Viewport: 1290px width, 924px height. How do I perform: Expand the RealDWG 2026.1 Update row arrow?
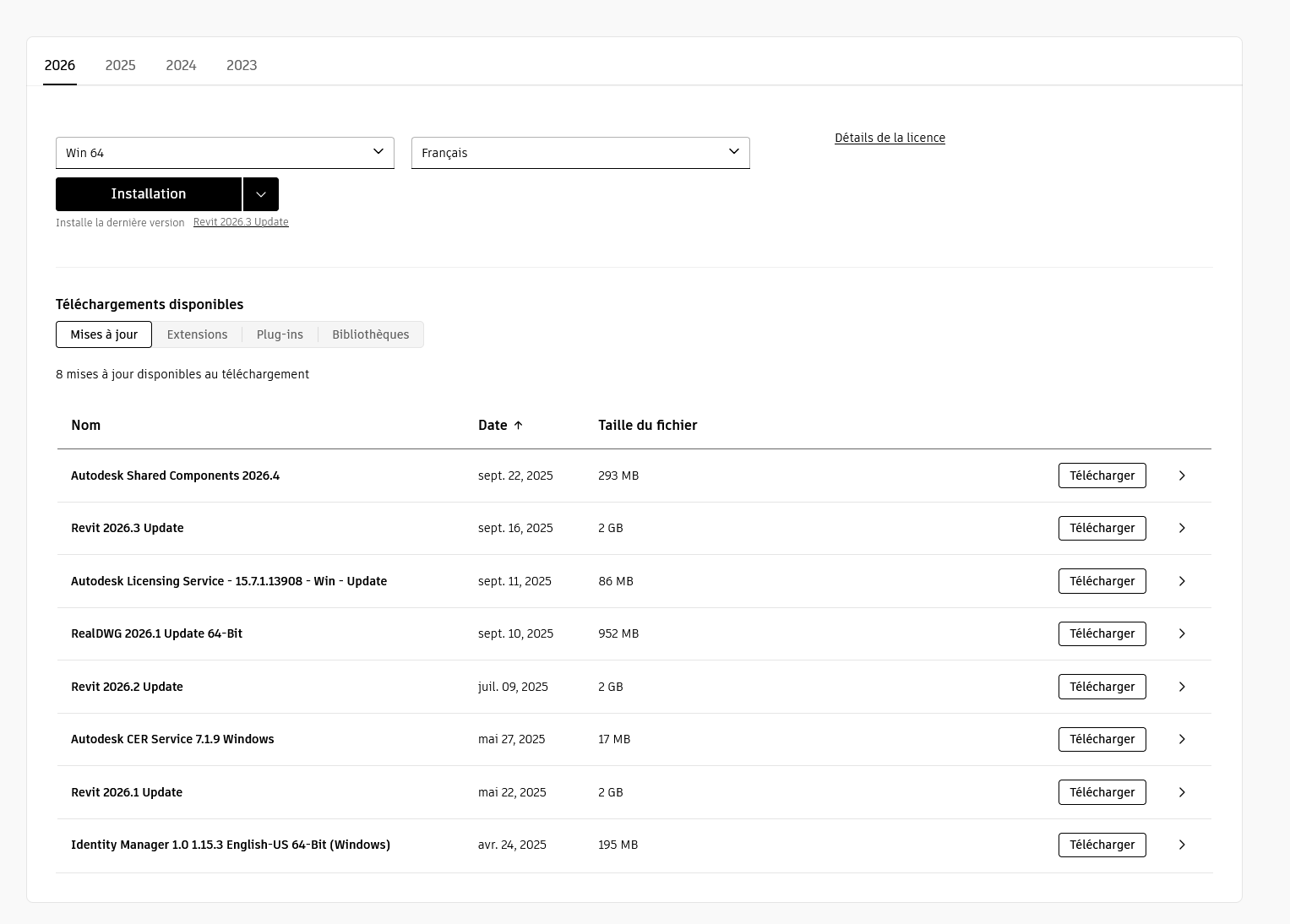click(1182, 633)
